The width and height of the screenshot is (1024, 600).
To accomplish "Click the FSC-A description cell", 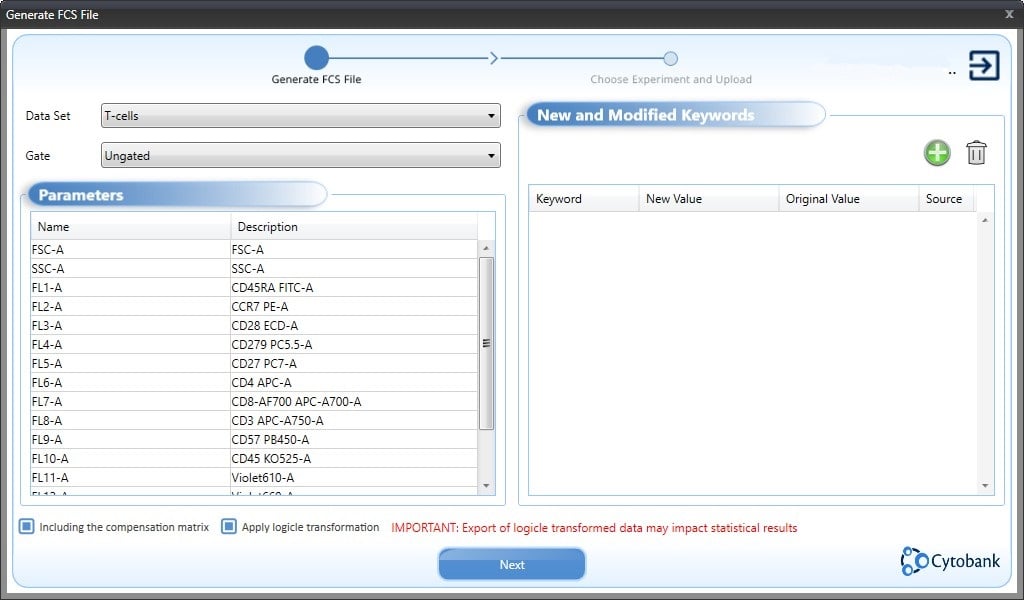I will point(354,249).
